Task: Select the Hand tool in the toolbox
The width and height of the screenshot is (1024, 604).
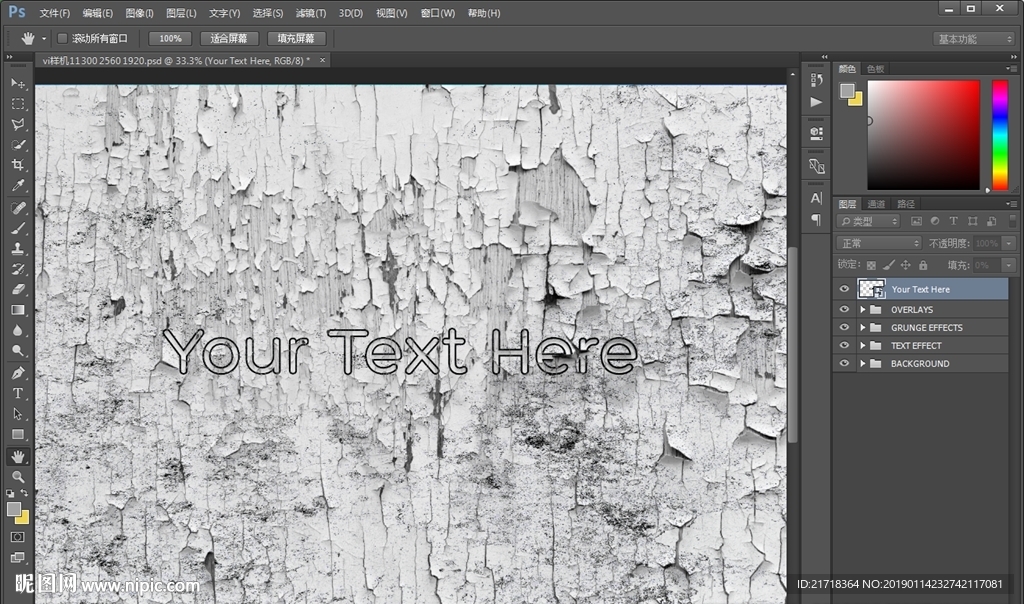Action: click(x=18, y=456)
